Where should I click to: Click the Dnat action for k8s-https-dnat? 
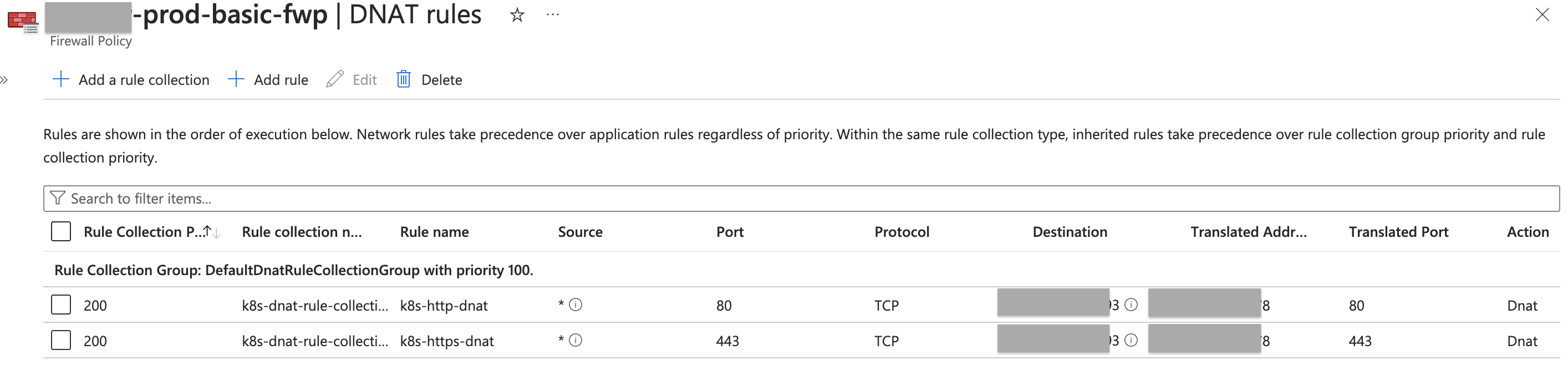tap(1524, 341)
